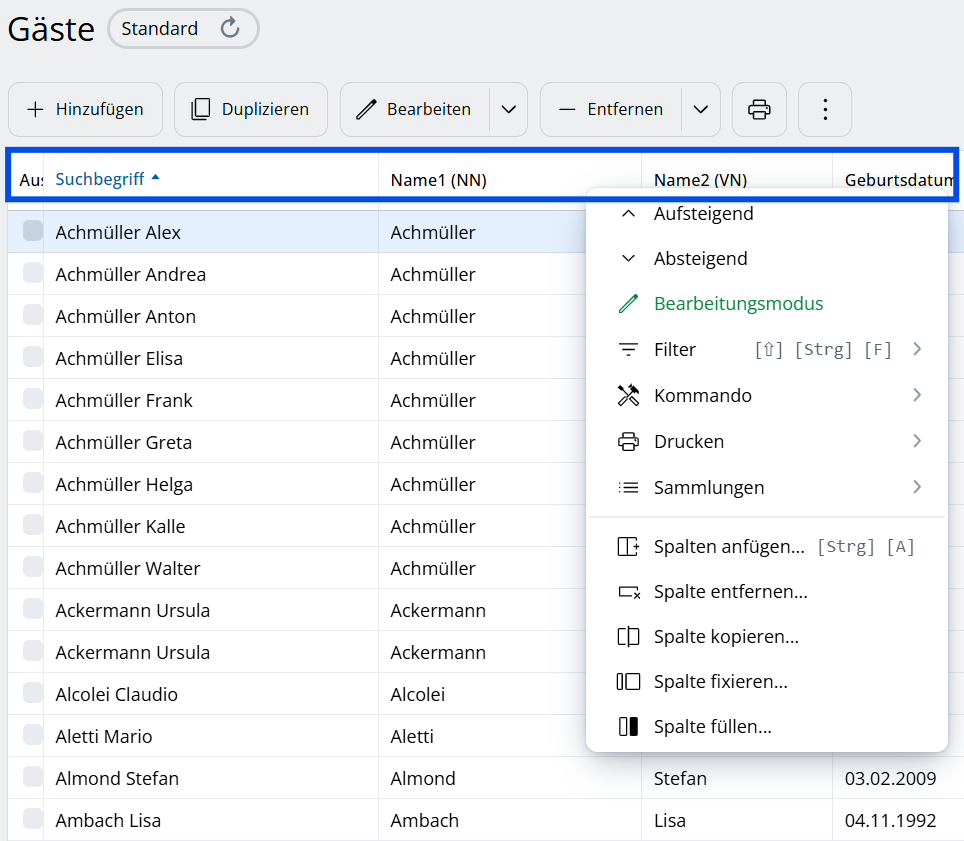The width and height of the screenshot is (964, 841).
Task: Click the Hinzufügen button
Action: pyautogui.click(x=85, y=109)
